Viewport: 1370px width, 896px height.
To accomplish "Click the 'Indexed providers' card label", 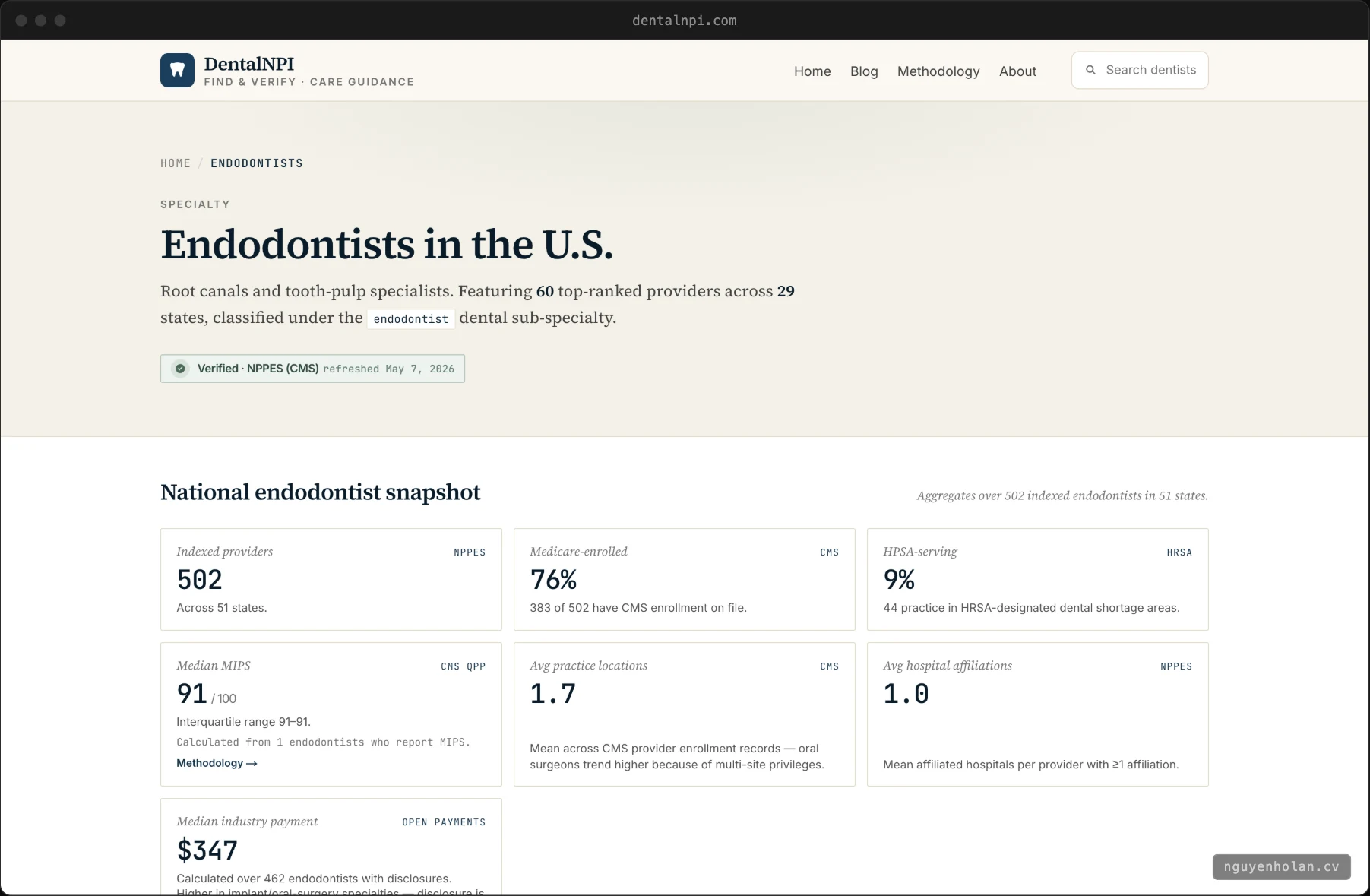I will [225, 552].
